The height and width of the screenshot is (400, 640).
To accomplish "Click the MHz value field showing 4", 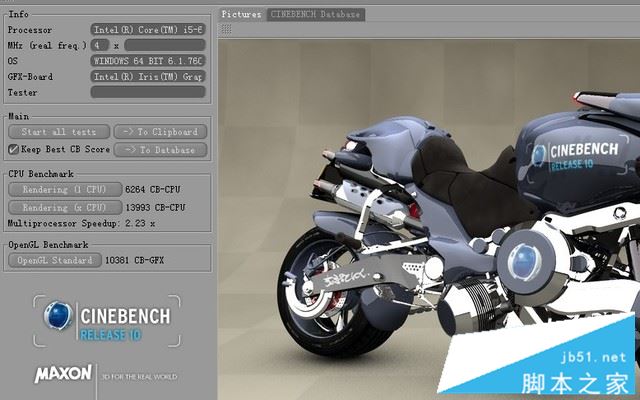I will click(x=100, y=45).
